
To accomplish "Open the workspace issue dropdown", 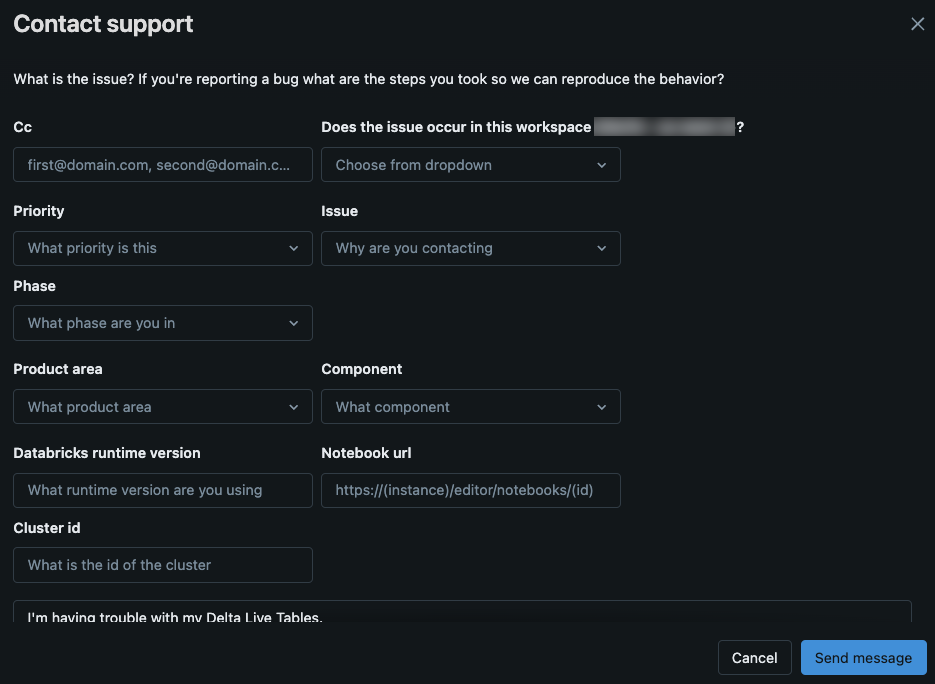I will [x=470, y=165].
